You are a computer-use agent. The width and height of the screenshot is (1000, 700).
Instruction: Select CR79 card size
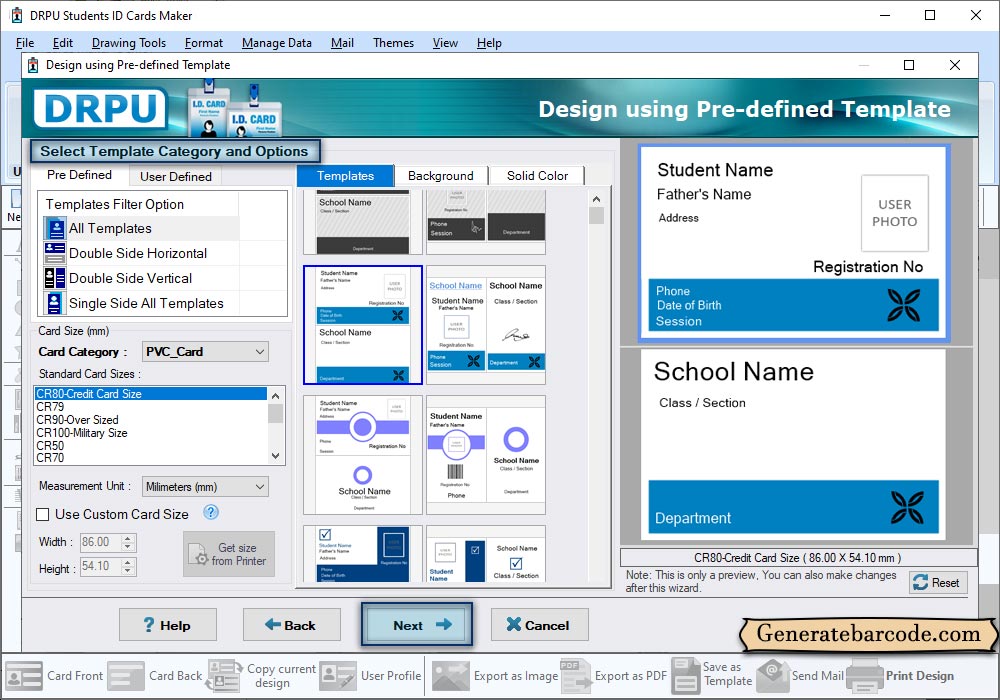[151, 407]
